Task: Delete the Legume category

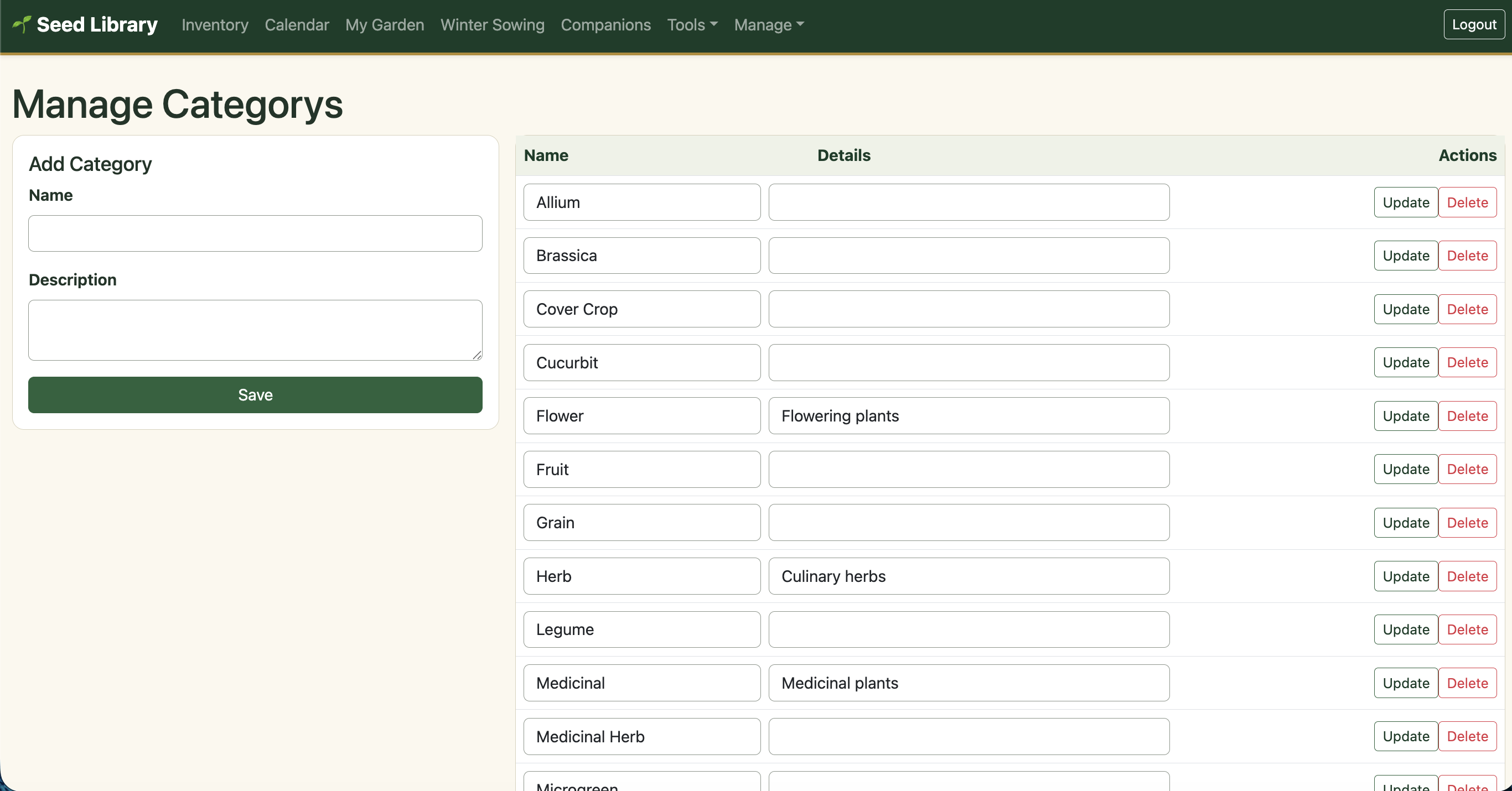Action: (1467, 629)
